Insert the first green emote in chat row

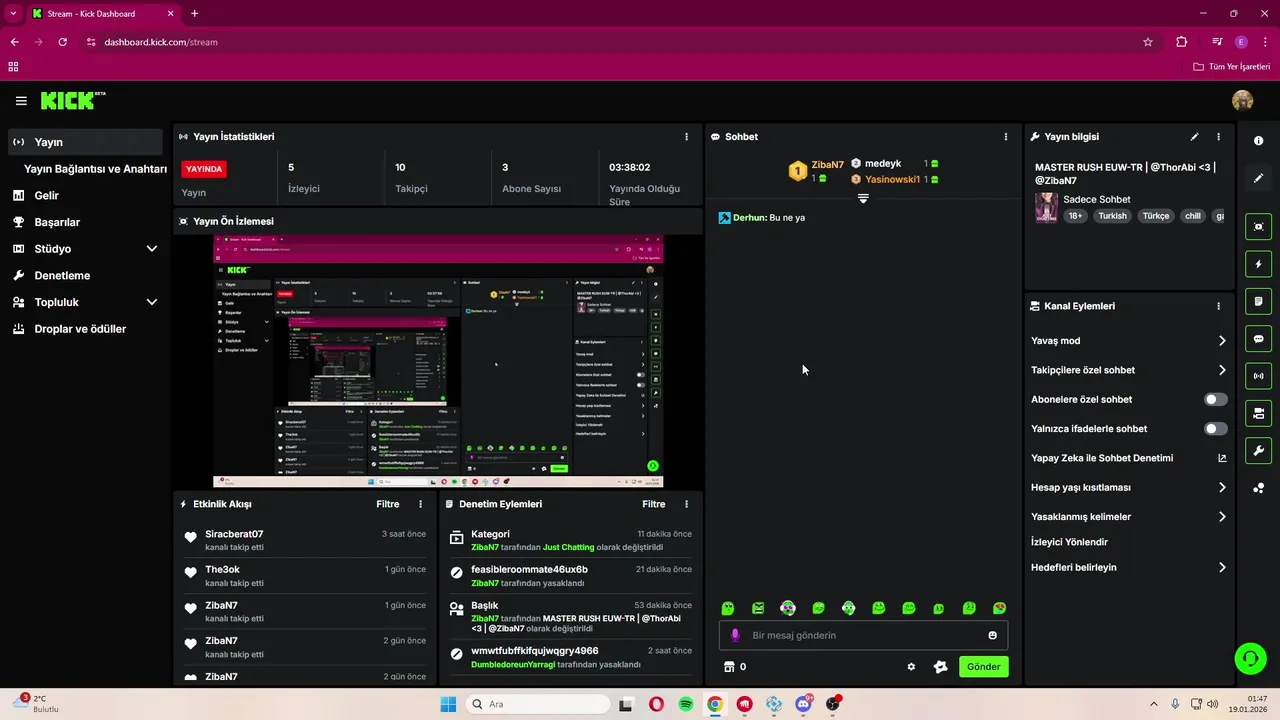coord(728,608)
